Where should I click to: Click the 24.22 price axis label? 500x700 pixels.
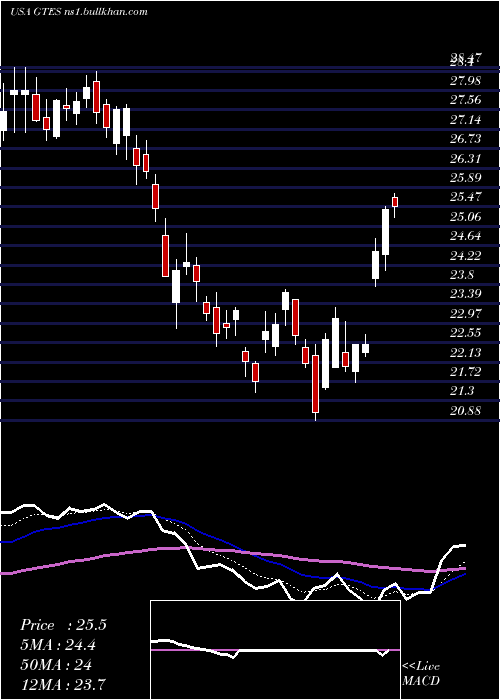466,256
